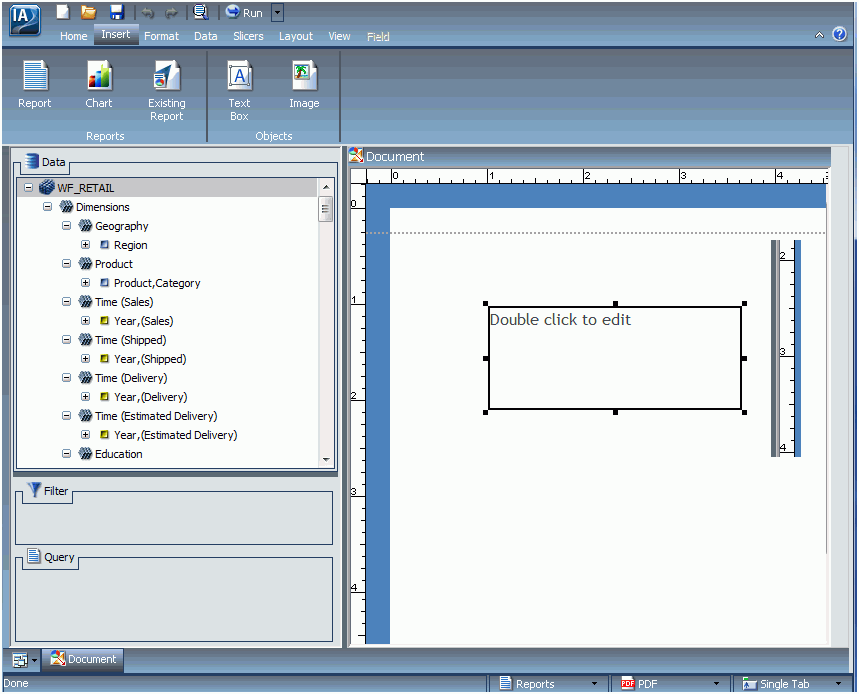Open the Format ribbon tab
The width and height of the screenshot is (859, 694).
161,36
